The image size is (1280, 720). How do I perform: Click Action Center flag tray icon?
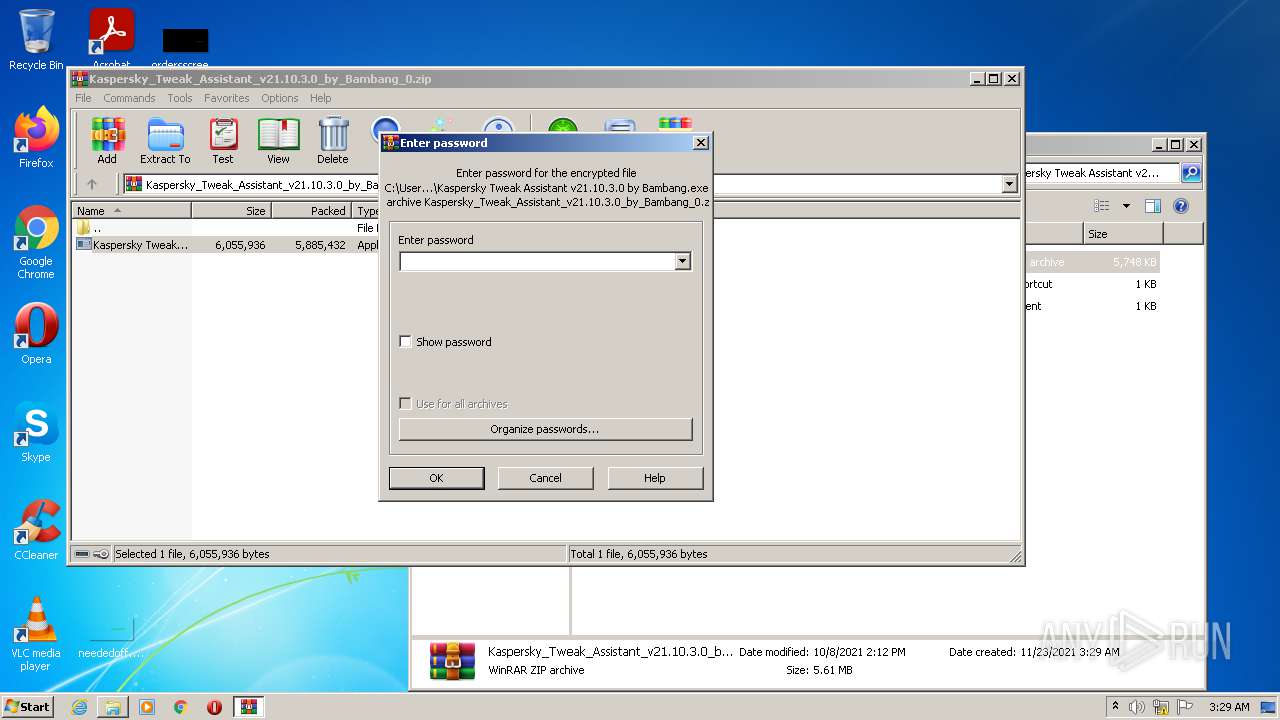click(1183, 707)
